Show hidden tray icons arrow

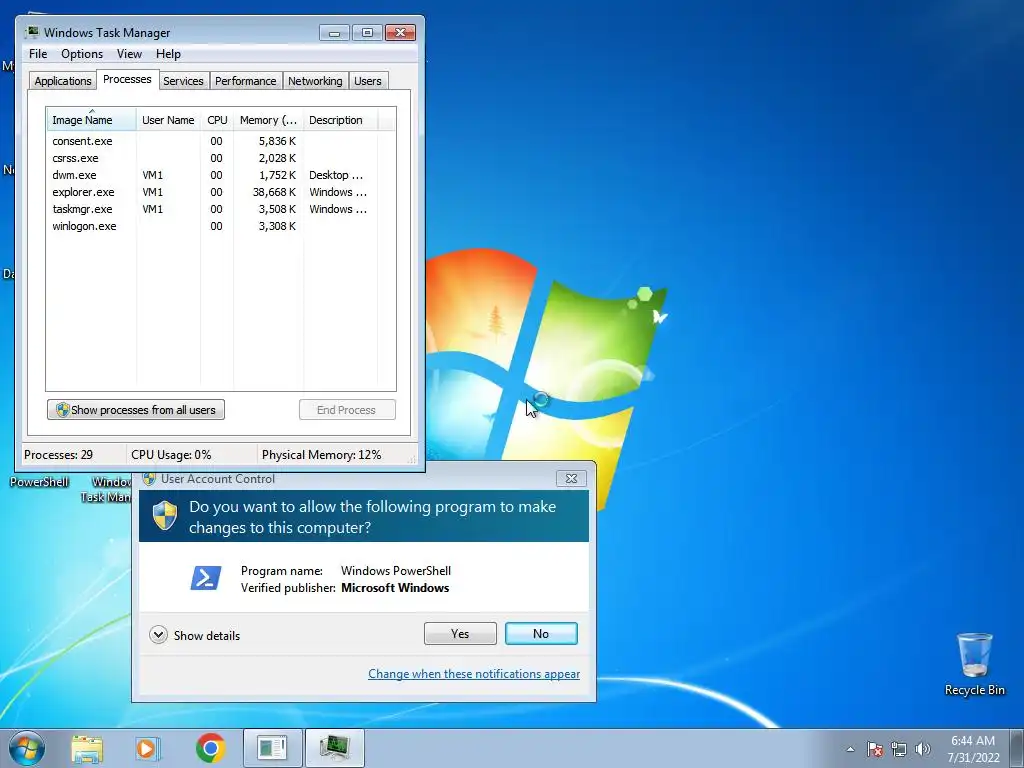tap(850, 749)
